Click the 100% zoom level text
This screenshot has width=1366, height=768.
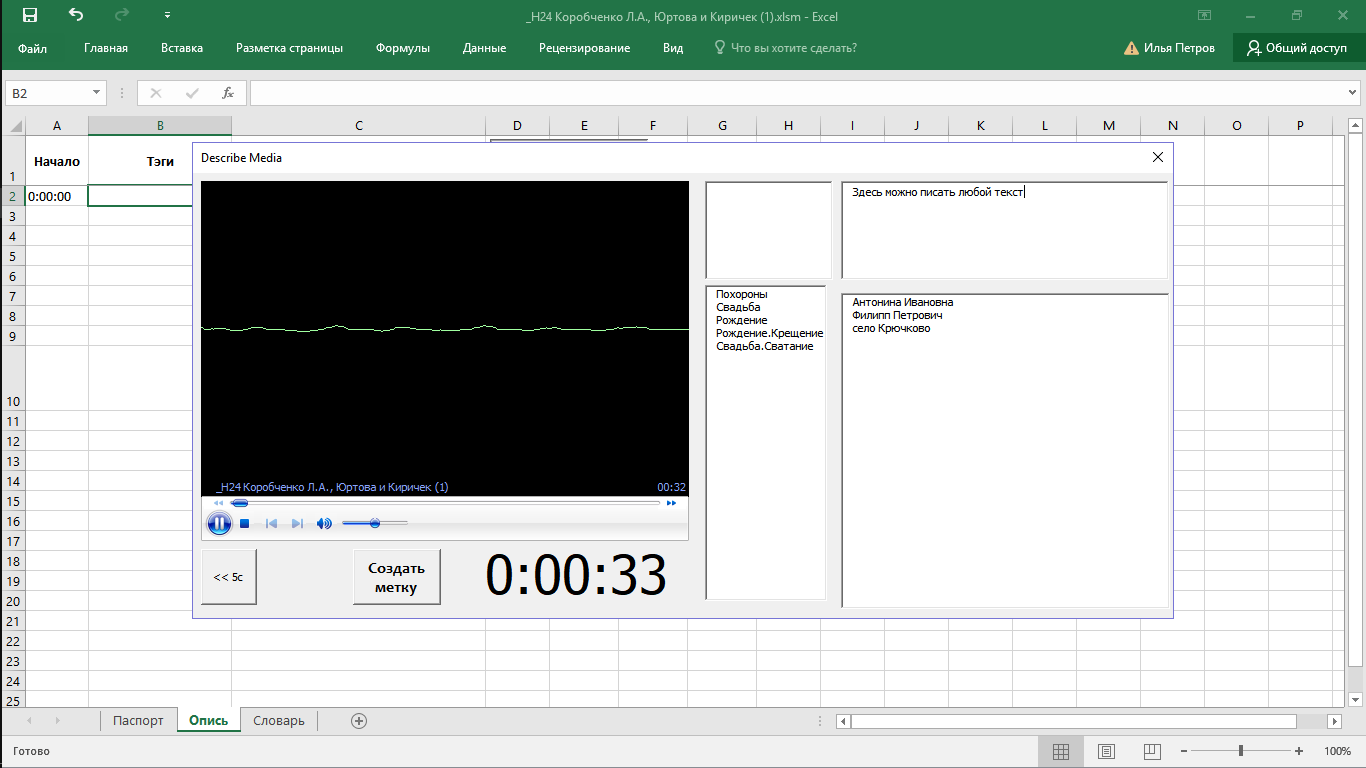pos(1337,751)
